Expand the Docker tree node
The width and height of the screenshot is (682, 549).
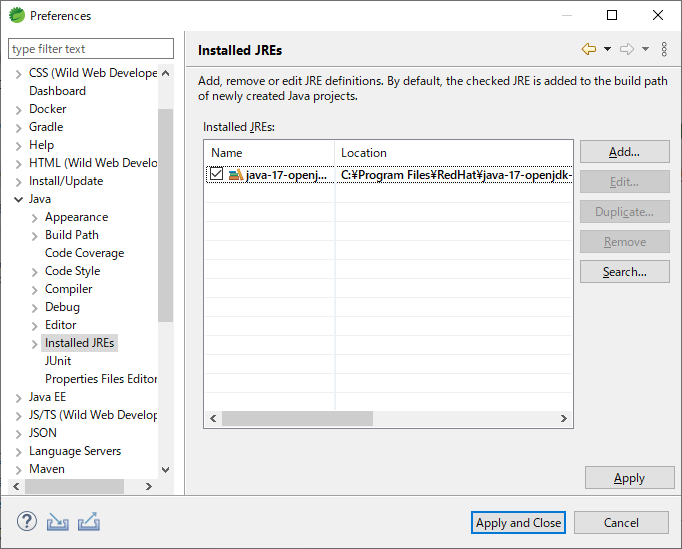(18, 110)
